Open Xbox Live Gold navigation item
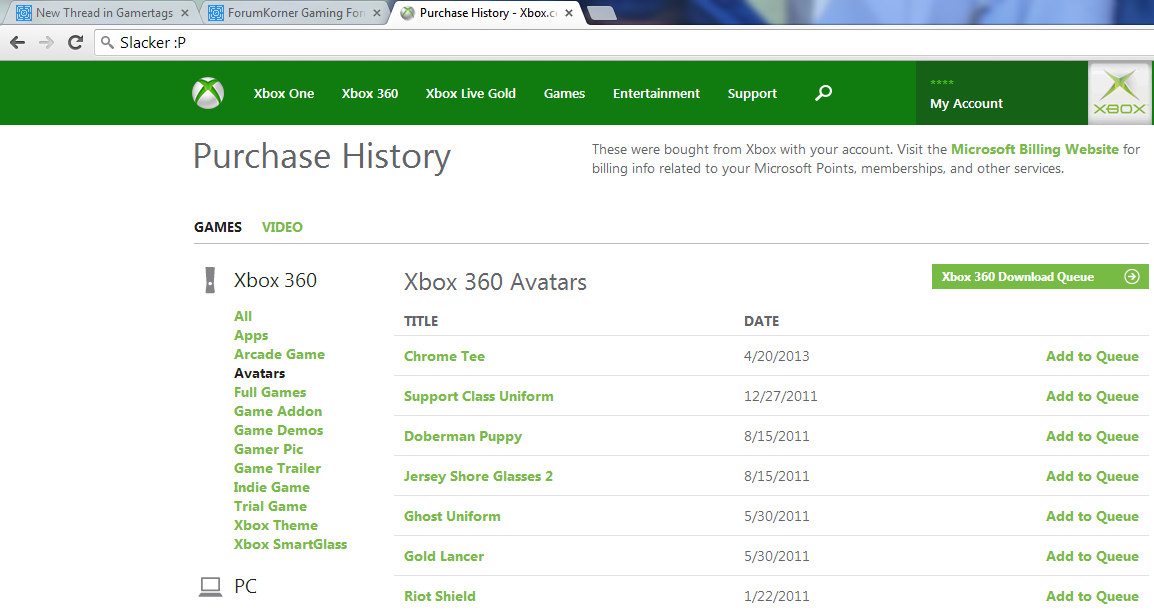 pos(470,93)
